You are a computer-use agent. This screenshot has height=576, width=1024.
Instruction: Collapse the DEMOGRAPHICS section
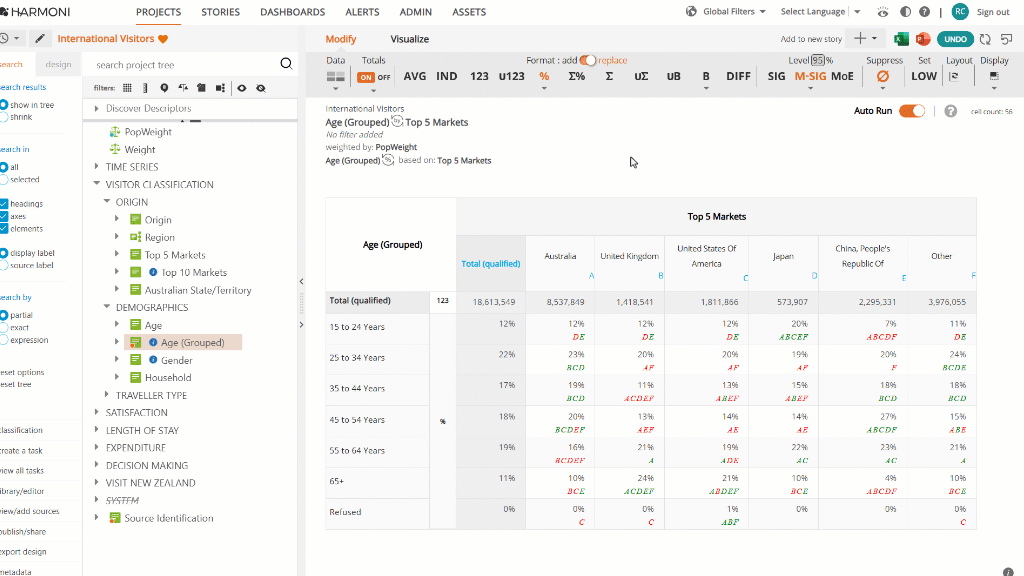pyautogui.click(x=106, y=307)
